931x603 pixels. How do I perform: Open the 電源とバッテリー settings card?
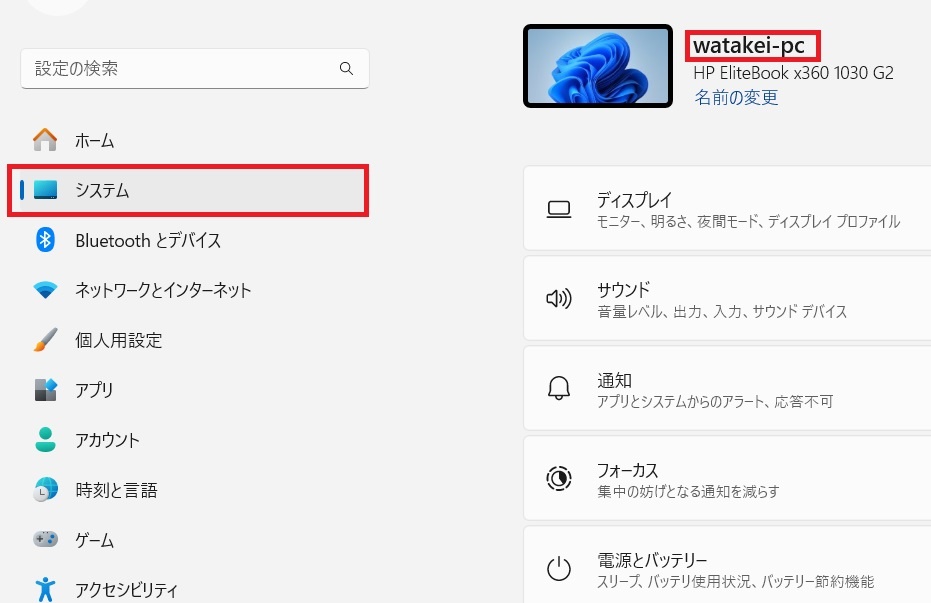click(727, 564)
